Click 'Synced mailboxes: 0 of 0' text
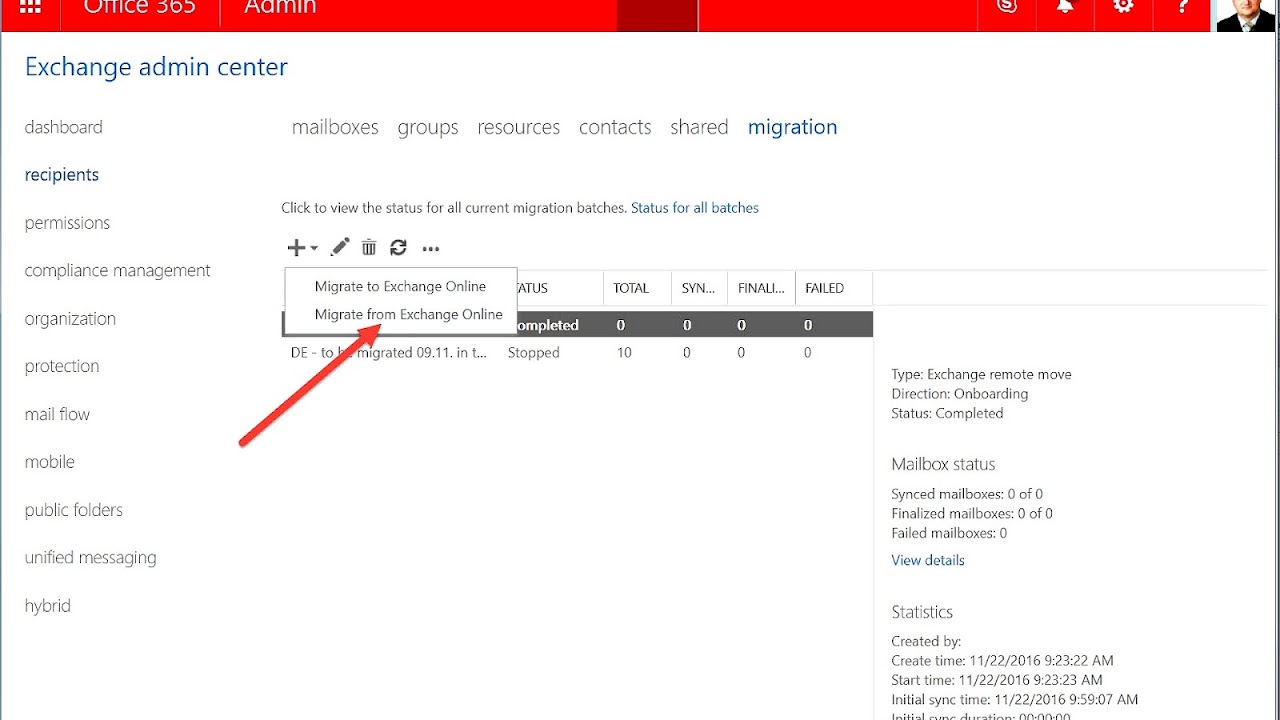The height and width of the screenshot is (720, 1280). (967, 494)
